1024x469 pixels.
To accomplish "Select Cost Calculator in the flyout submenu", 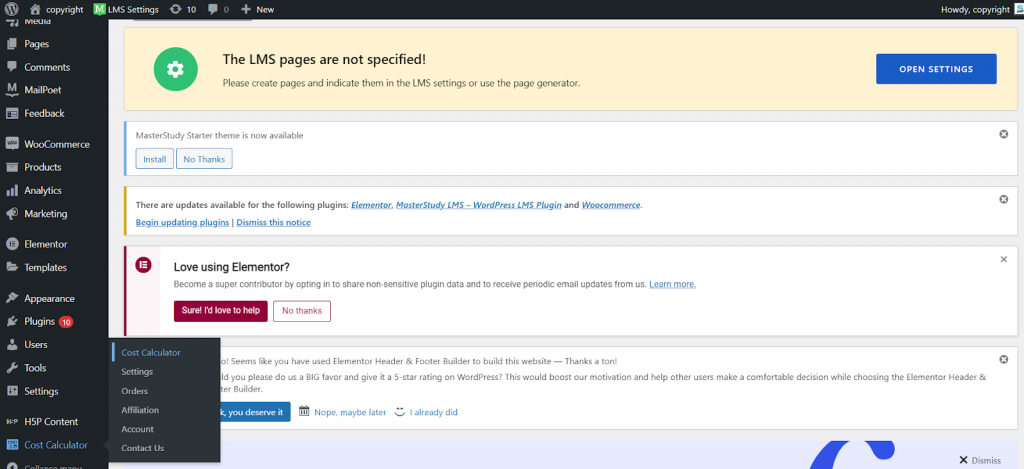I will tap(151, 352).
